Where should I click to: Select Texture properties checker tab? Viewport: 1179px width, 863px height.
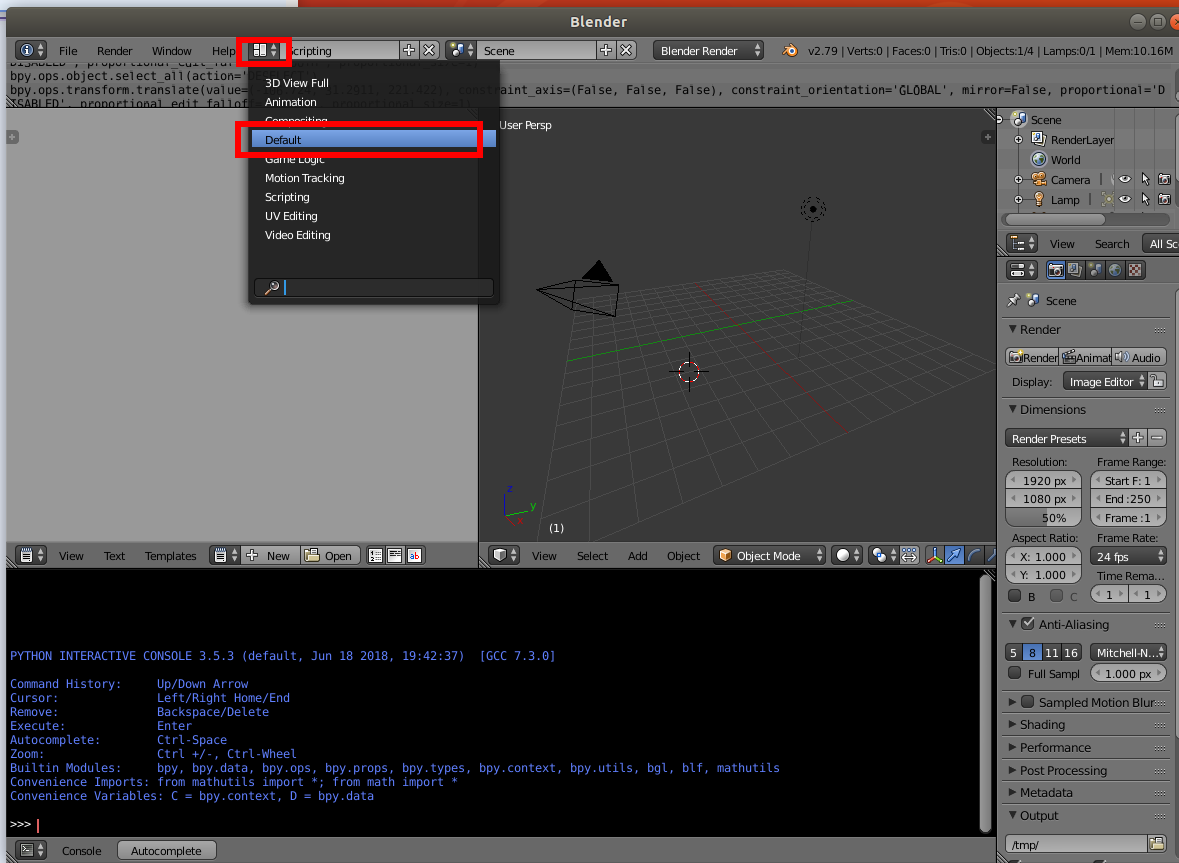pos(1135,270)
